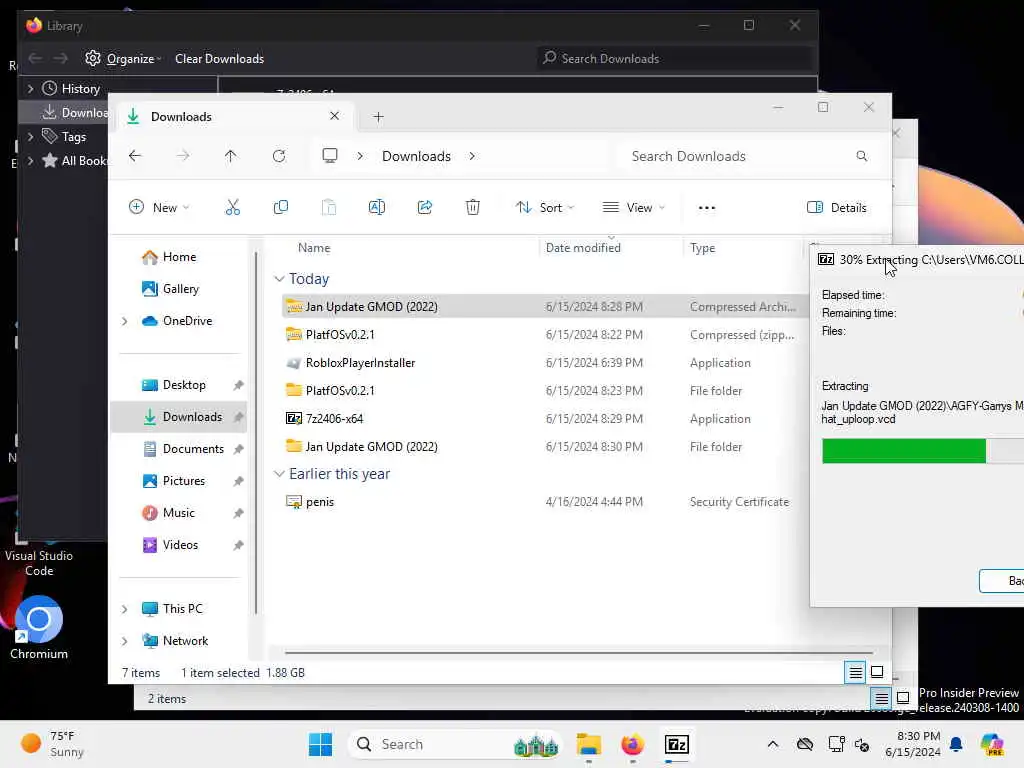Expand This PC in navigation pane
Screen dimensions: 1024x768
click(x=125, y=609)
